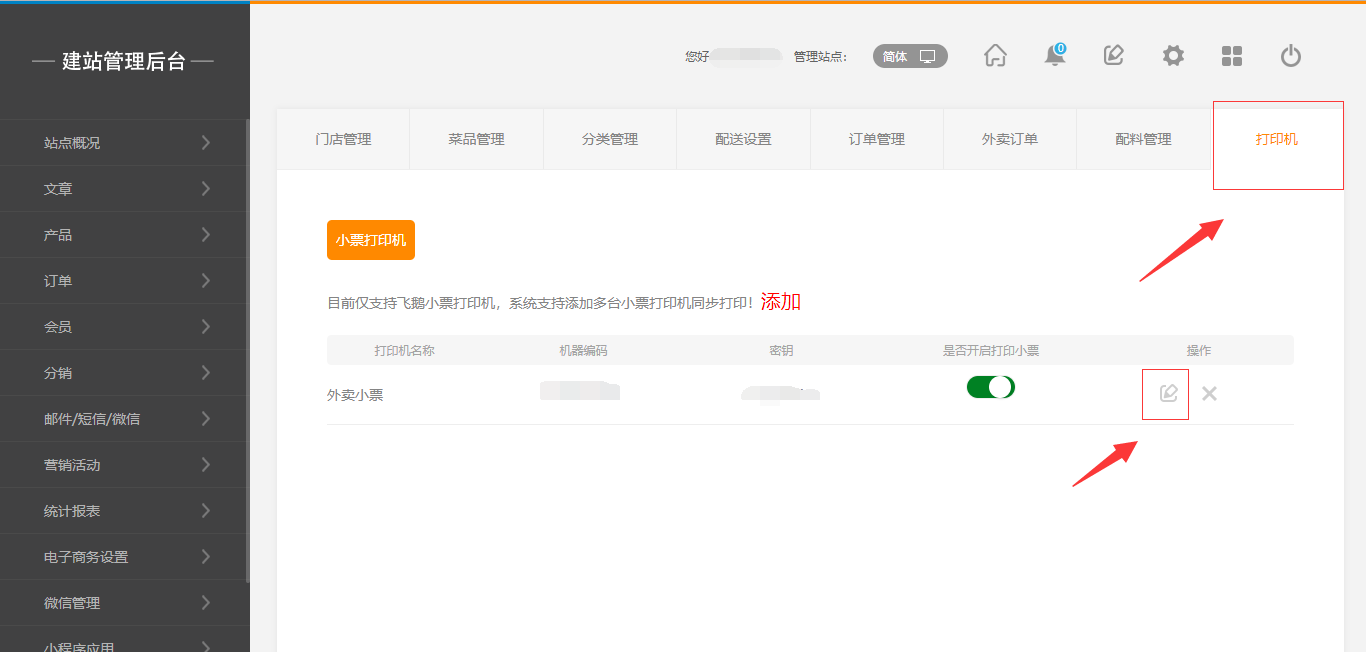Click the red 添加 link
The height and width of the screenshot is (652, 1366).
pyautogui.click(x=780, y=302)
